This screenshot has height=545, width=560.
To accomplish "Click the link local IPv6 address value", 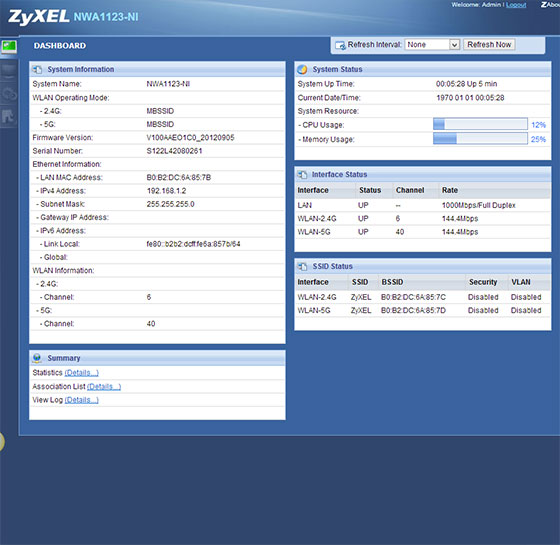I will (193, 244).
